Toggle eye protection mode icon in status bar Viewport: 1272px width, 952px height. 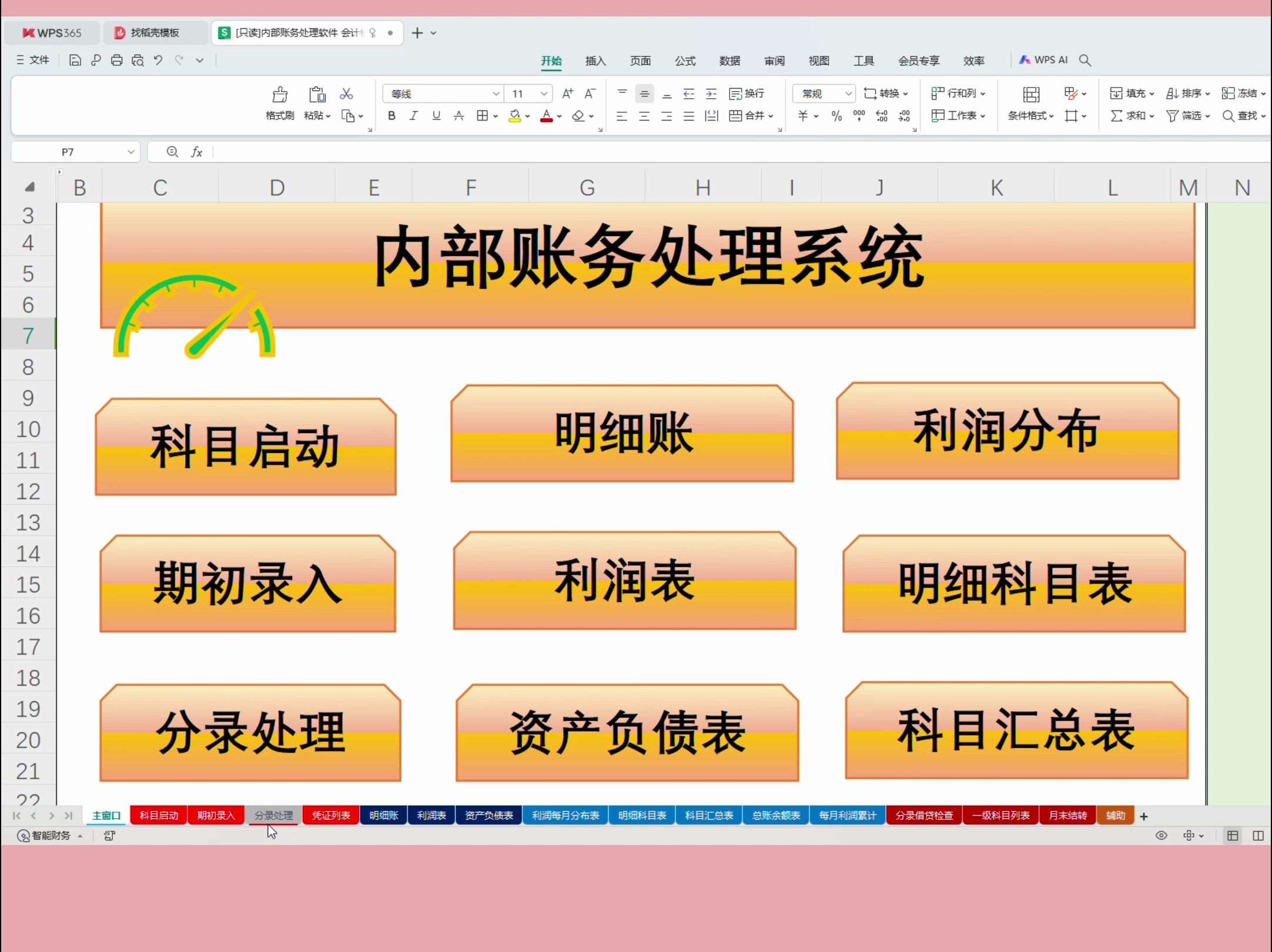(x=1161, y=836)
